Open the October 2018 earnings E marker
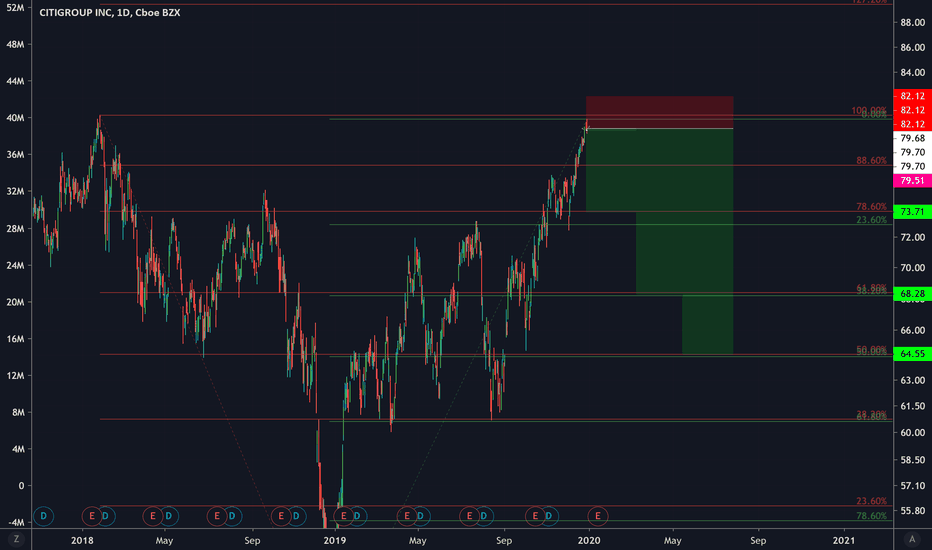This screenshot has width=932, height=550. 281,516
